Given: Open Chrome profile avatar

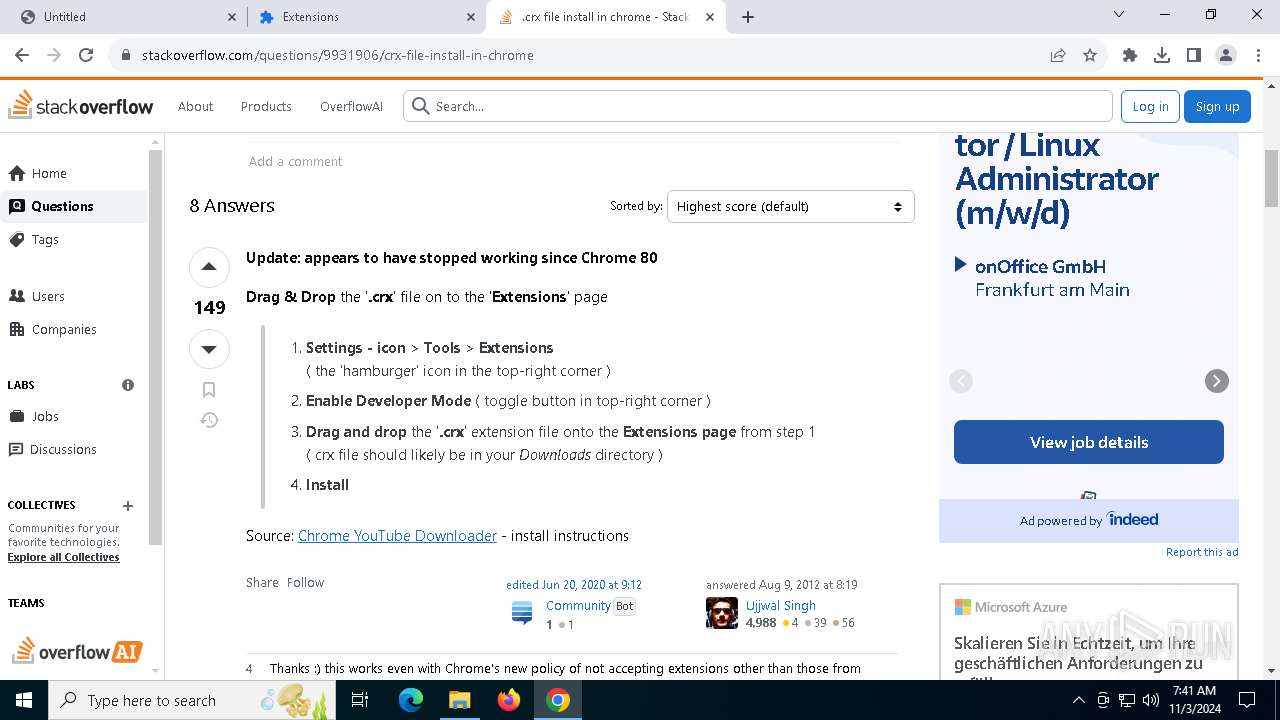Looking at the screenshot, I should coord(1226,55).
